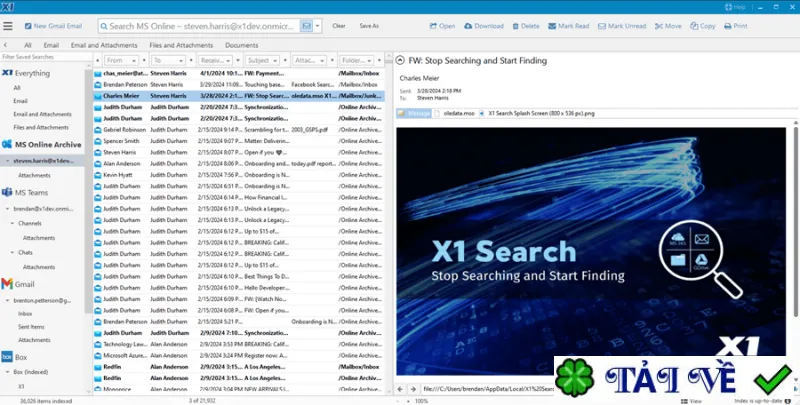The height and width of the screenshot is (405, 800).
Task: Click the Save As button
Action: pyautogui.click(x=369, y=26)
